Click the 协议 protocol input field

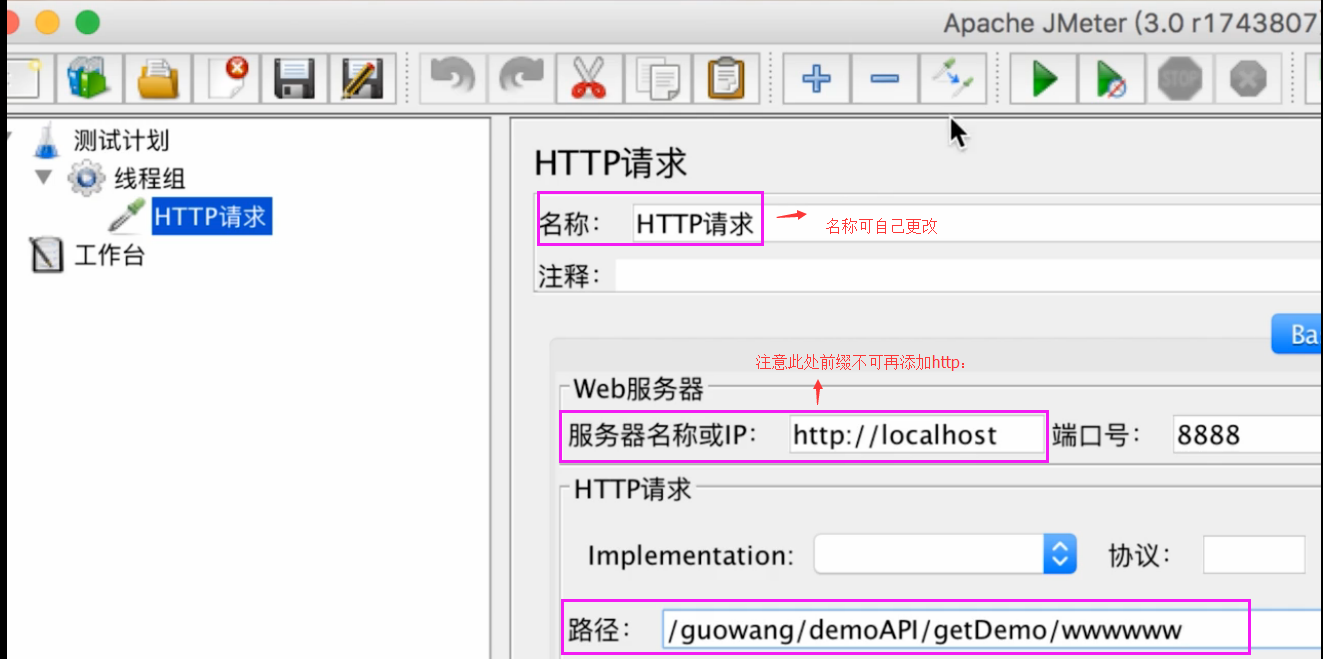point(1254,554)
